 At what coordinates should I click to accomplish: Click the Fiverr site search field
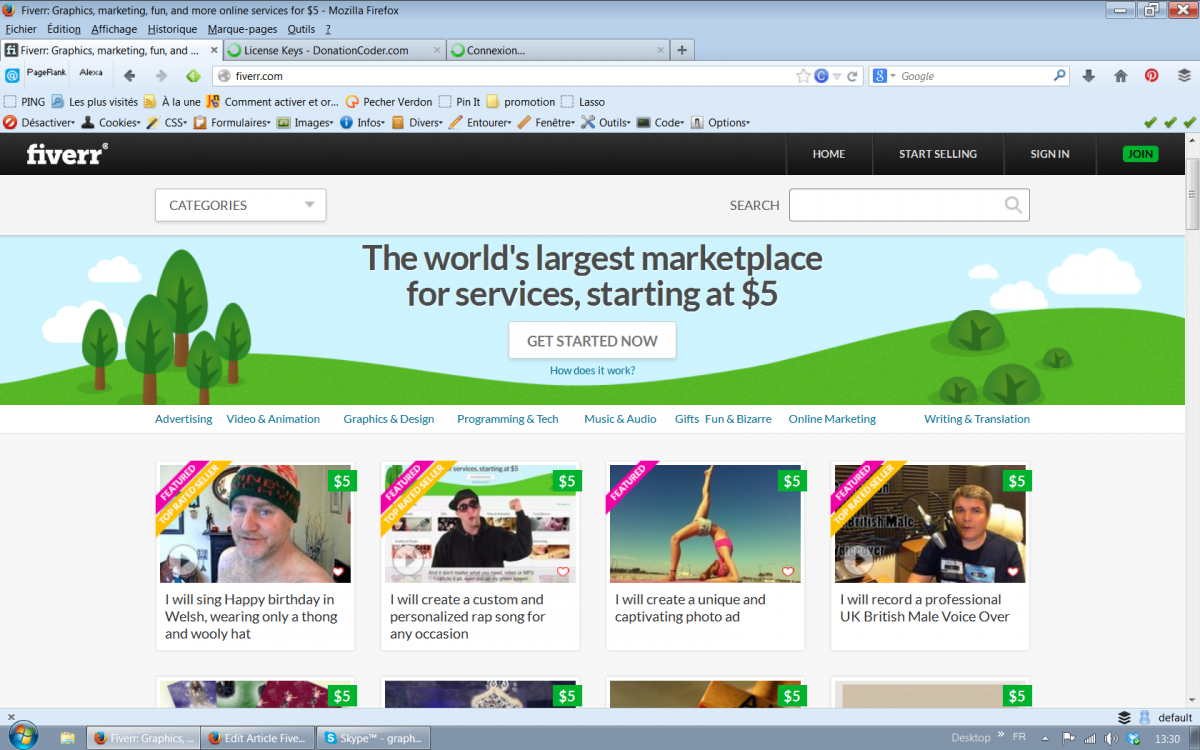[x=909, y=205]
